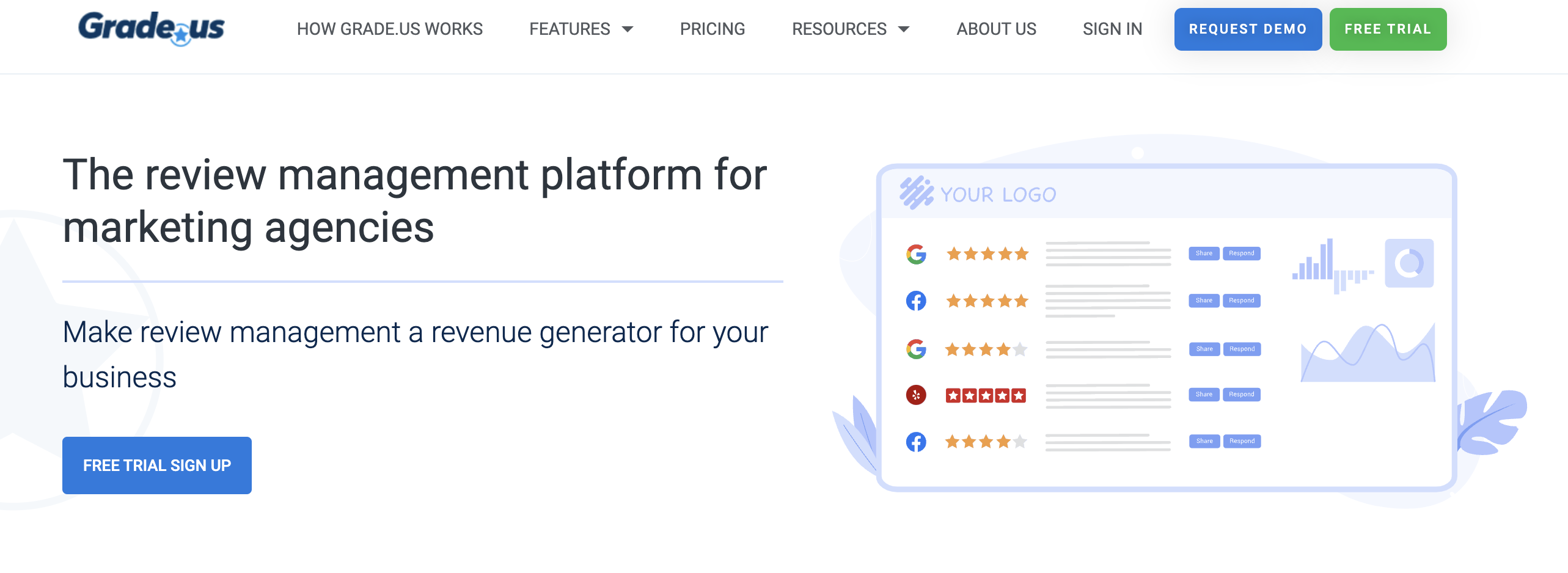Click the Google icon in the first review row
The width and height of the screenshot is (1568, 573).
(916, 254)
